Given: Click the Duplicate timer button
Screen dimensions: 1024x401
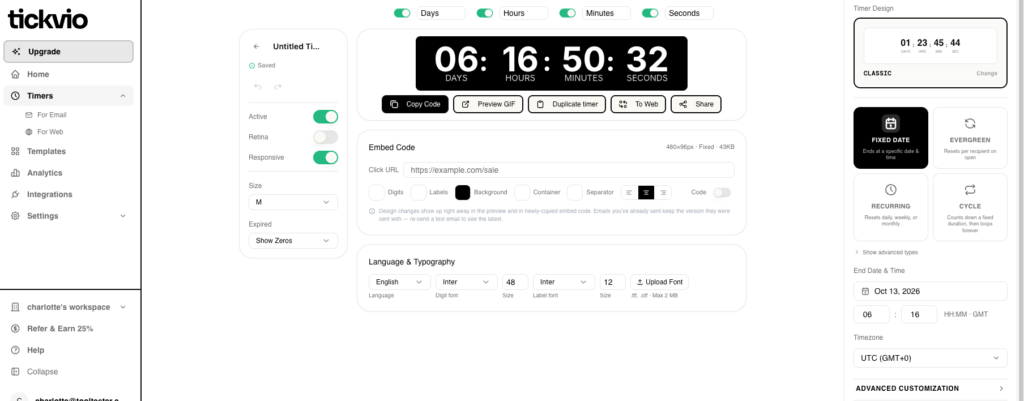Looking at the screenshot, I should coord(567,104).
